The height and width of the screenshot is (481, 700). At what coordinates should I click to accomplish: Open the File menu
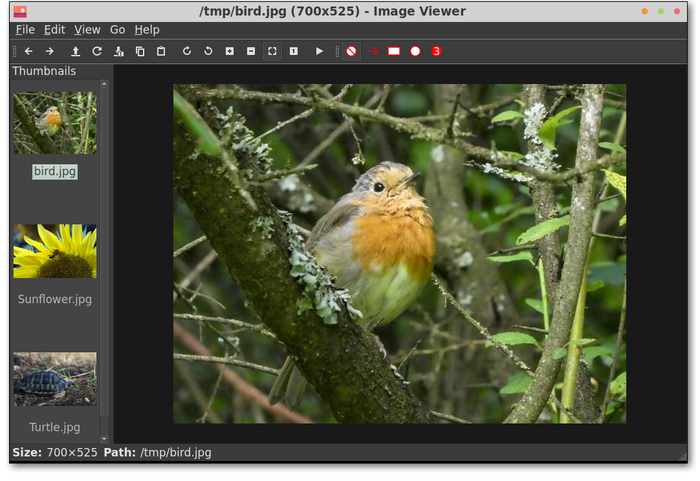(x=25, y=30)
